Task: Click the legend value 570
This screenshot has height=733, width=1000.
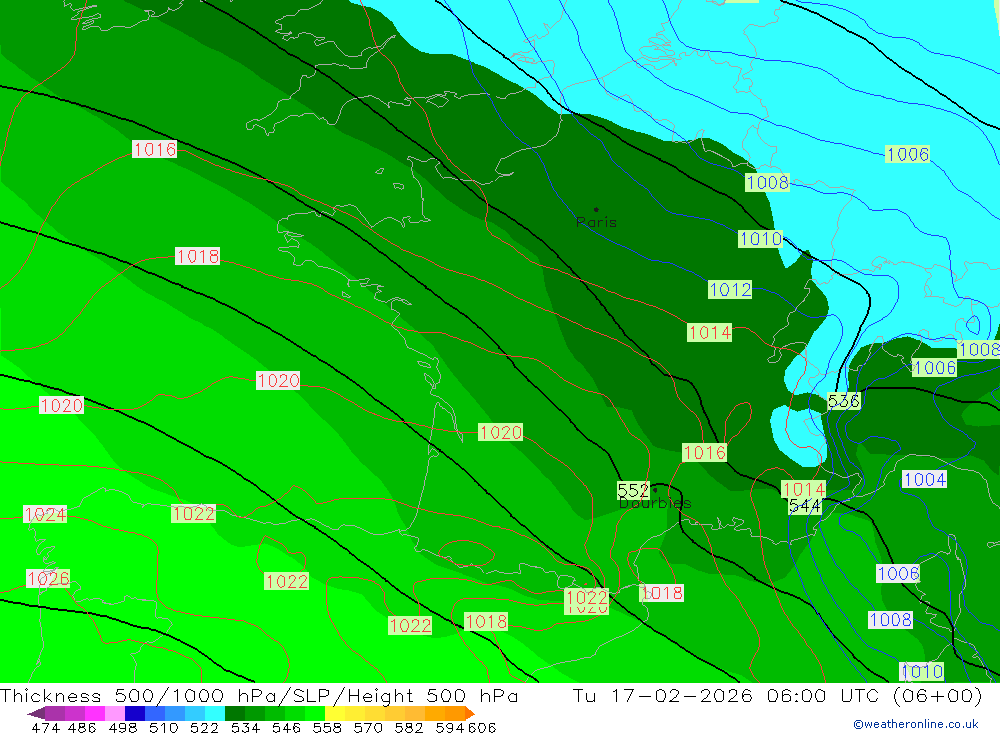Action: coord(368,727)
